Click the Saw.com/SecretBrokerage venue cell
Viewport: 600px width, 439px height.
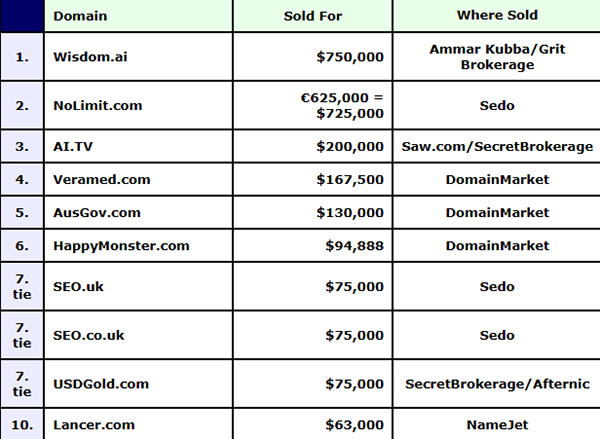(x=497, y=146)
